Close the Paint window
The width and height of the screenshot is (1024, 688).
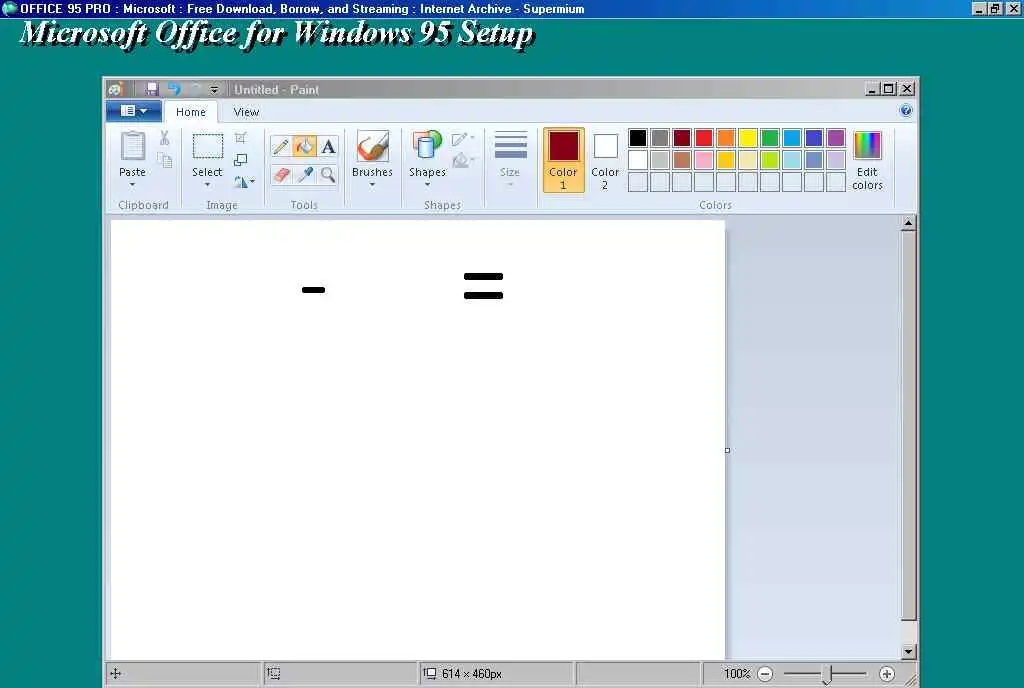tap(907, 89)
